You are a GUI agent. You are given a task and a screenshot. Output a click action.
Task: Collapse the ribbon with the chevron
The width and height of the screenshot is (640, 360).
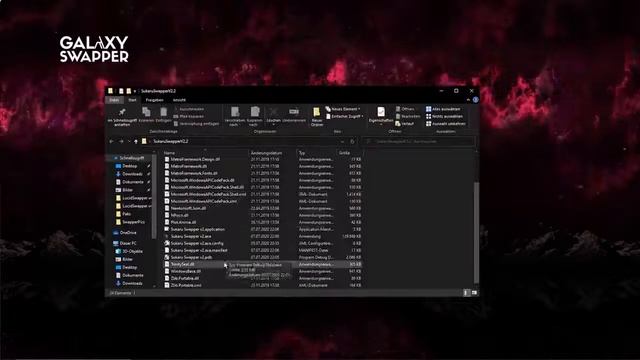[x=468, y=100]
